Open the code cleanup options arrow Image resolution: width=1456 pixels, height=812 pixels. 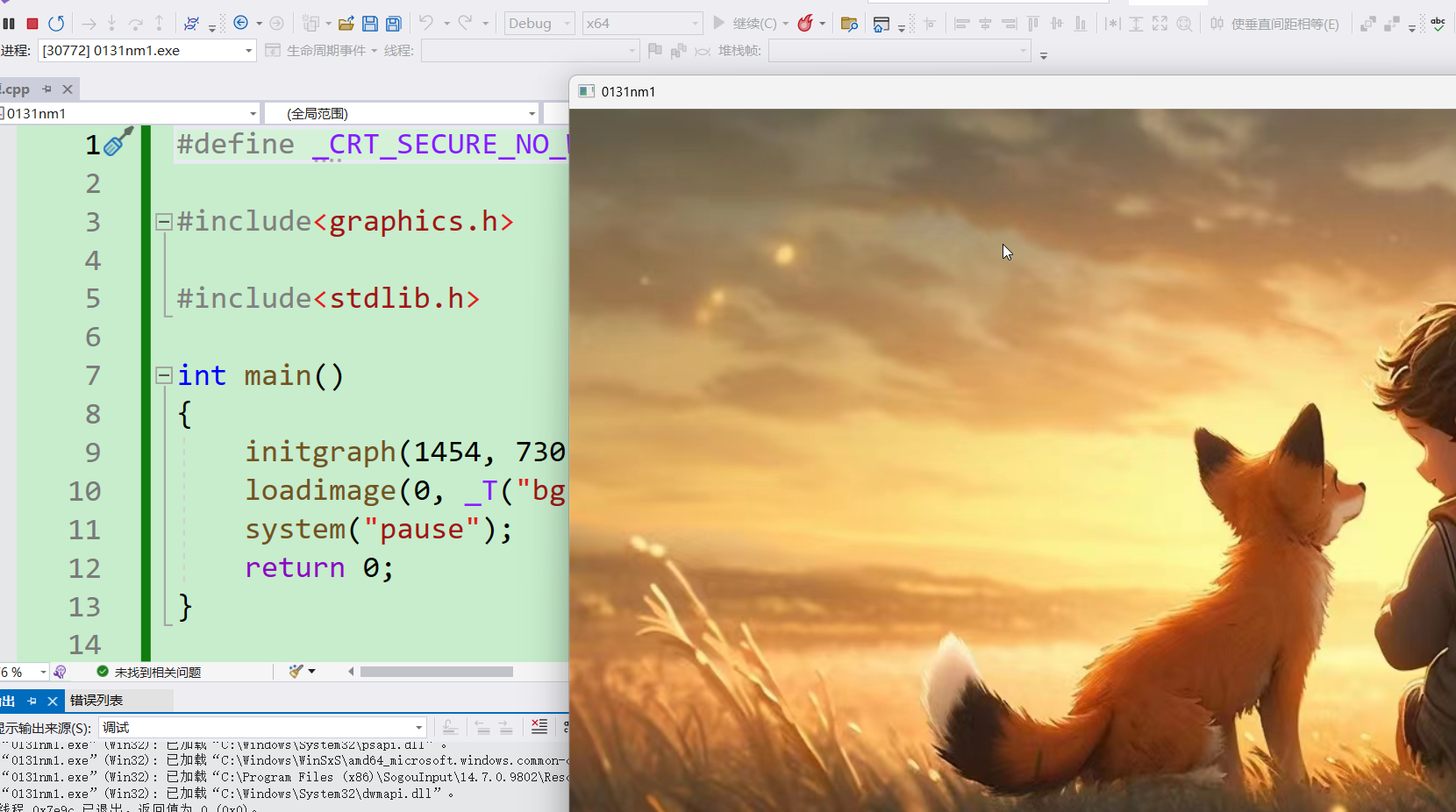click(x=312, y=672)
